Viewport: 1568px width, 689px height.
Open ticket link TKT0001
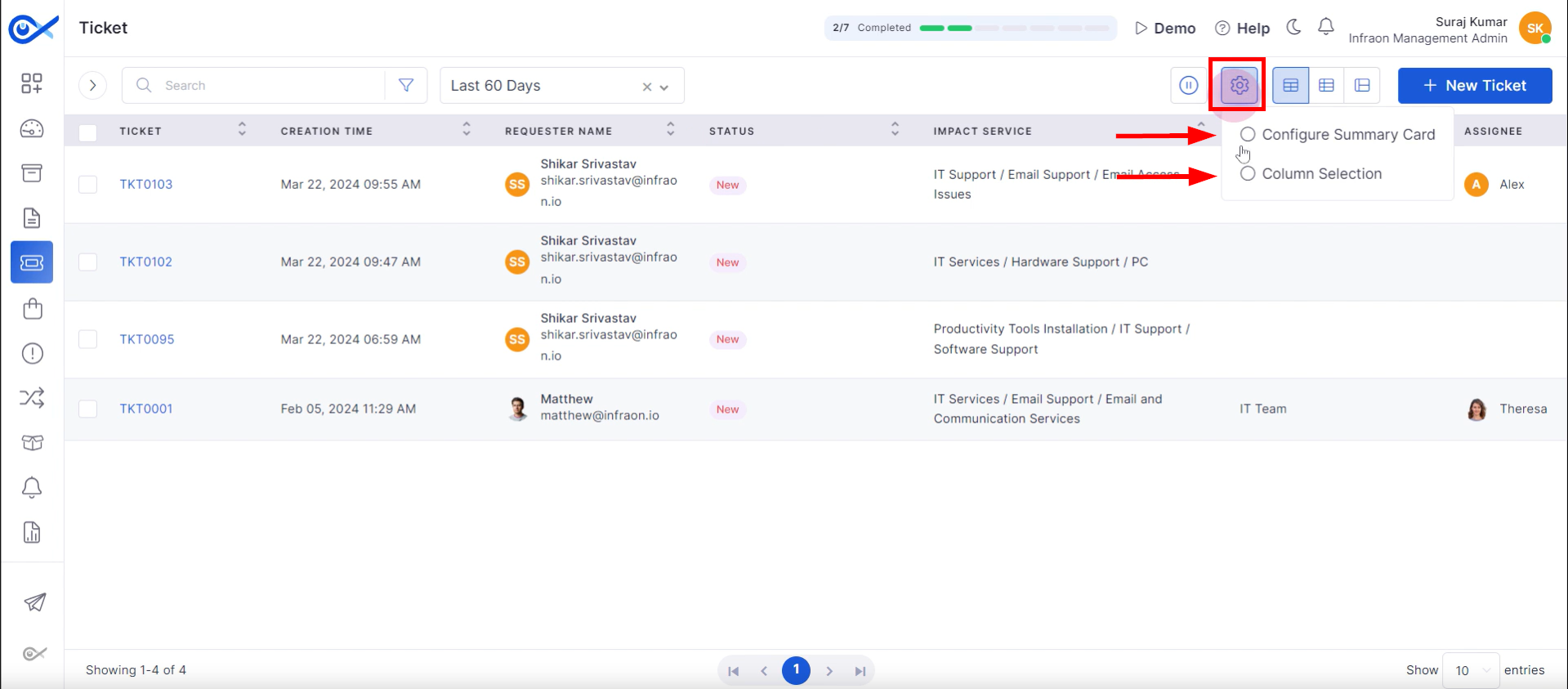pos(146,409)
